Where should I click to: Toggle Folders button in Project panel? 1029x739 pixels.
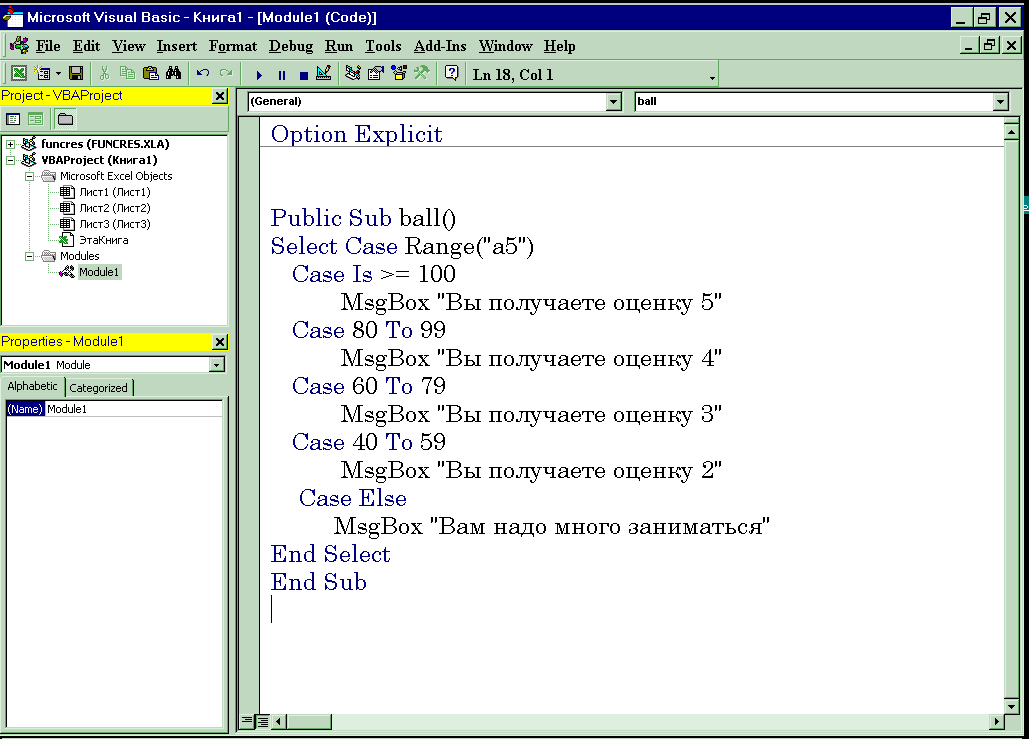[65, 119]
